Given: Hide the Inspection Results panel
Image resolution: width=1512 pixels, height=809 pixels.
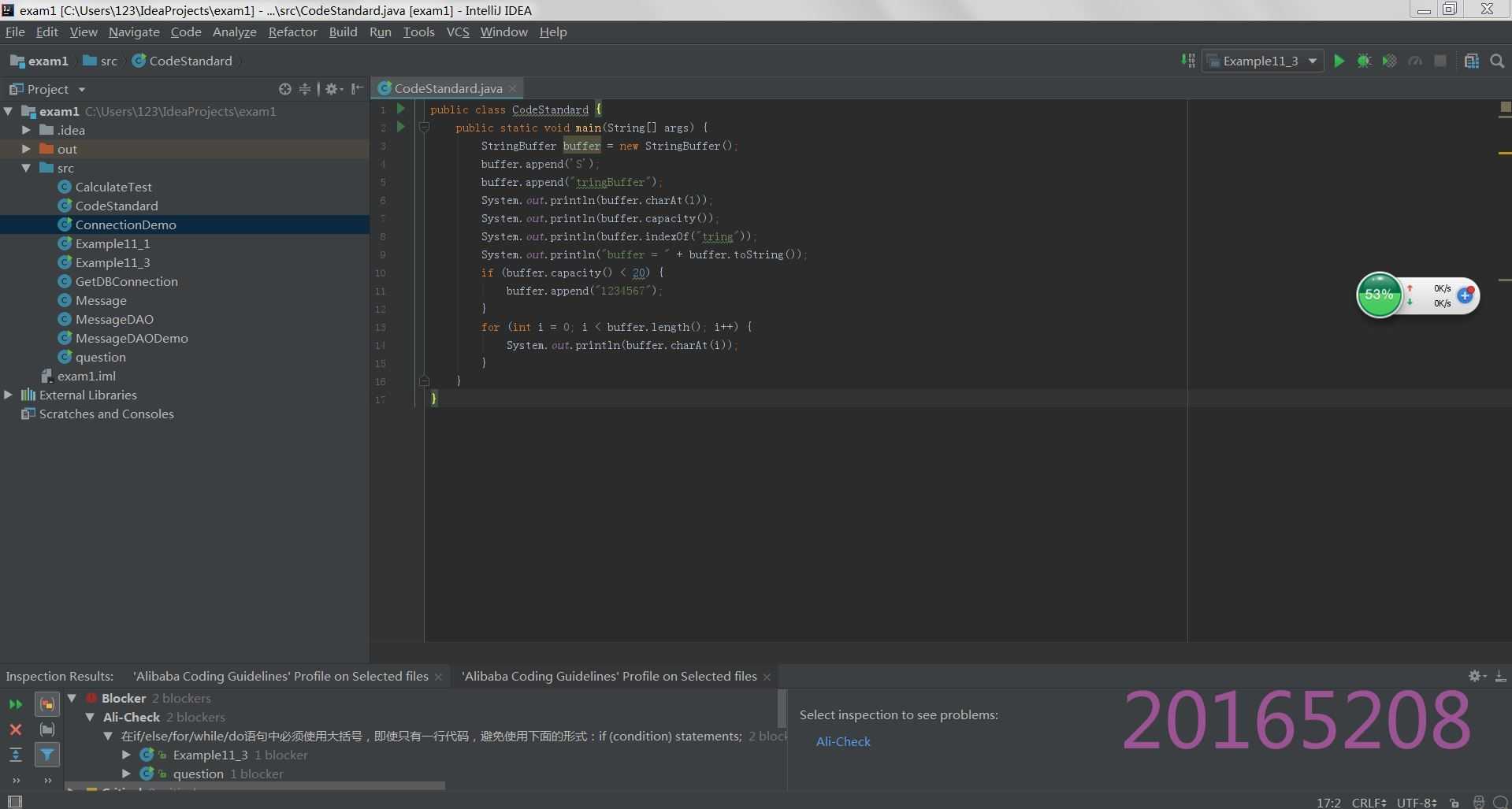Looking at the screenshot, I should (1500, 676).
